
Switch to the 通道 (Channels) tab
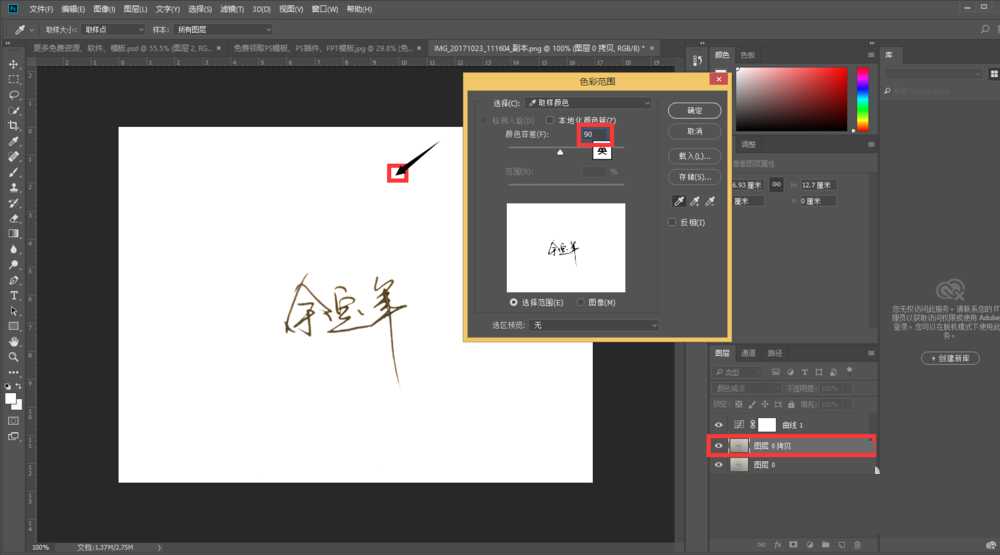(748, 353)
